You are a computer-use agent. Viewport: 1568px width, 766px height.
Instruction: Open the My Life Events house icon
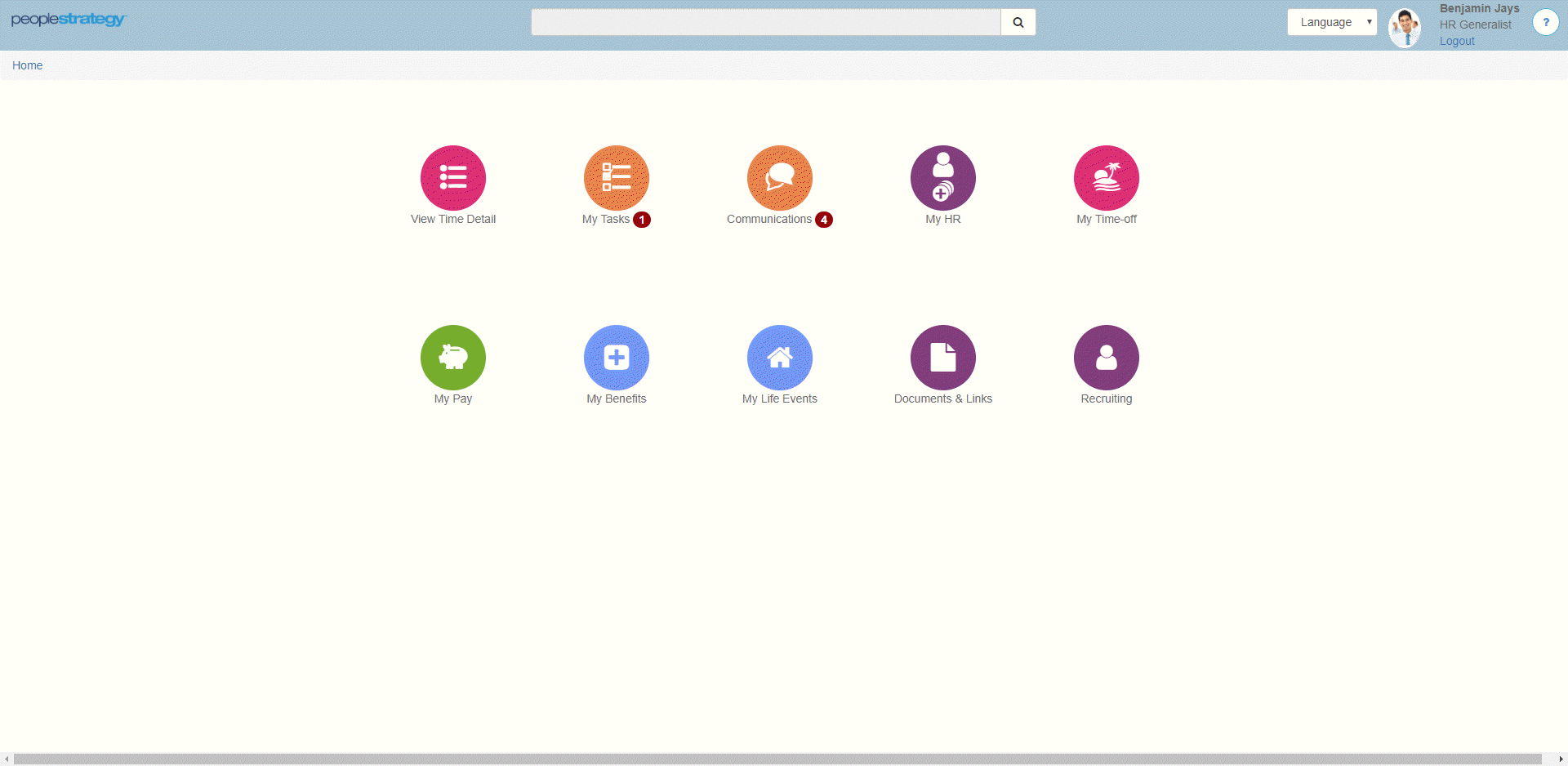[780, 358]
